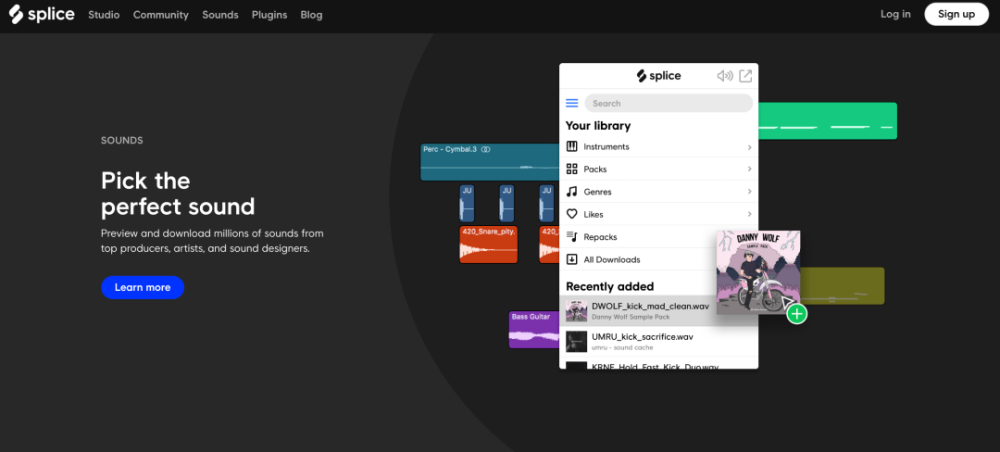Open the Likes library label
This screenshot has width=1000, height=452.
[x=593, y=214]
